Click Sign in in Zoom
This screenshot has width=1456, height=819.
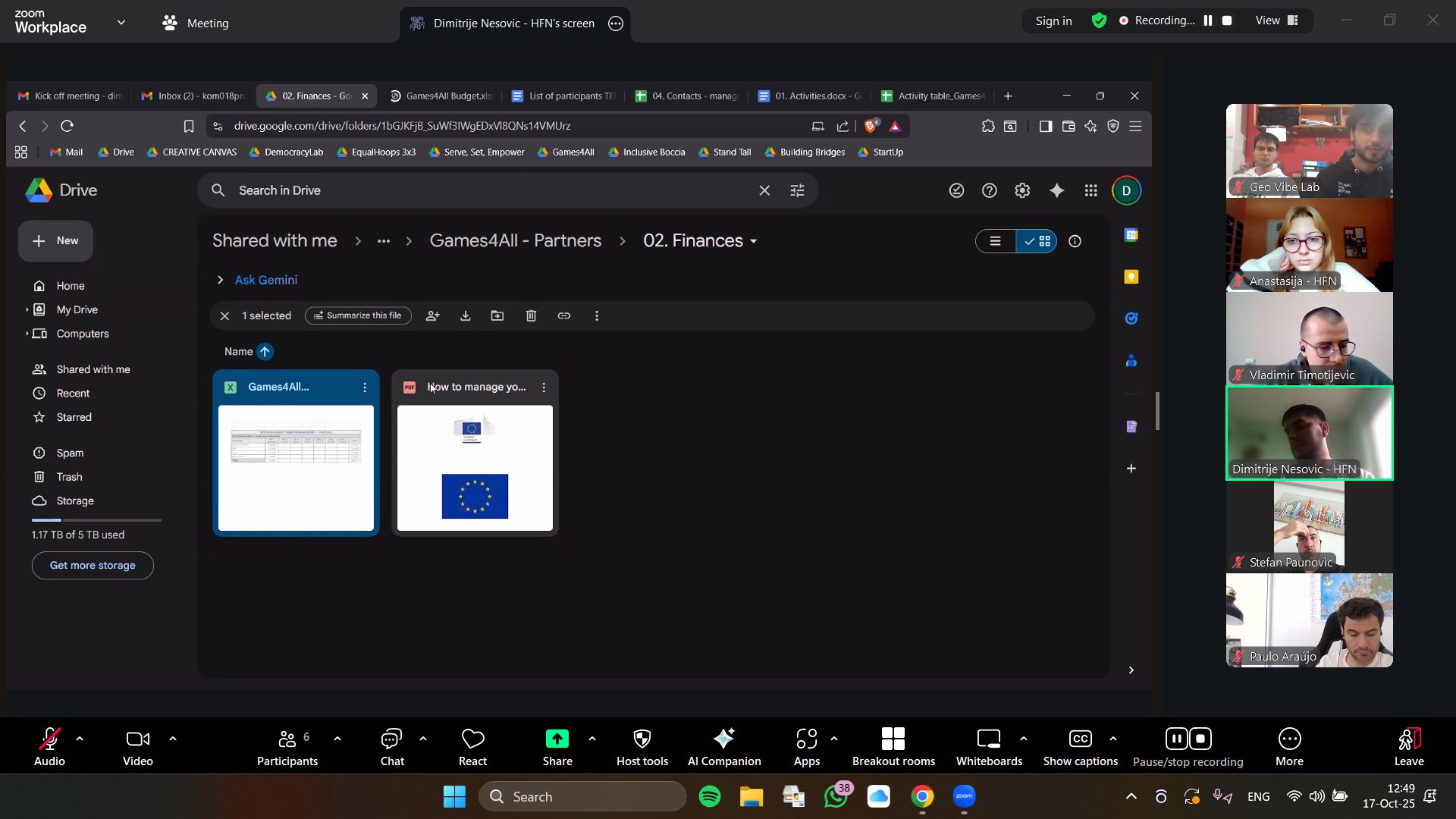pos(1053,21)
